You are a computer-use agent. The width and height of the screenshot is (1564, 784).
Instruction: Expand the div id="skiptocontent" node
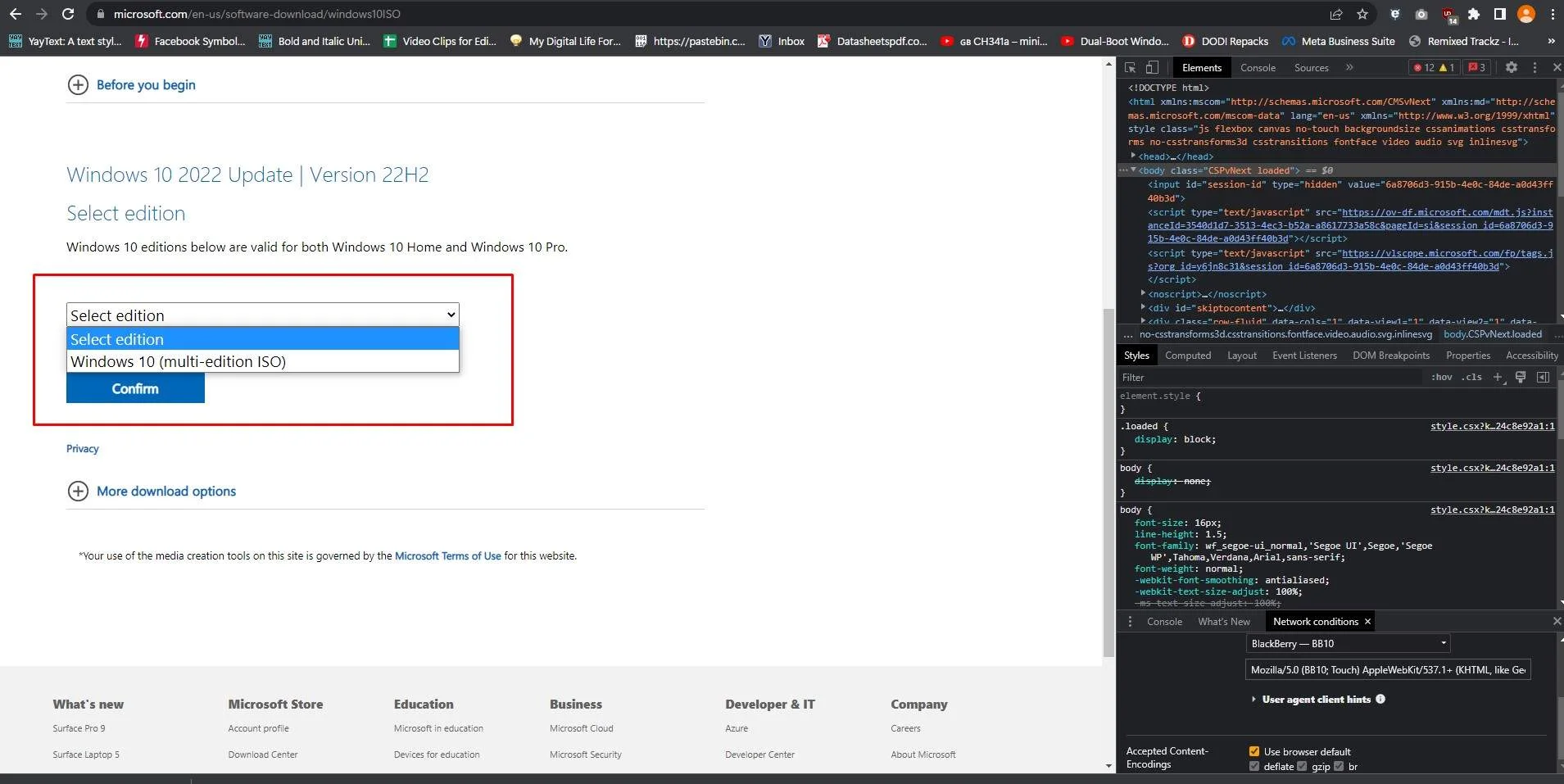[x=1143, y=307]
